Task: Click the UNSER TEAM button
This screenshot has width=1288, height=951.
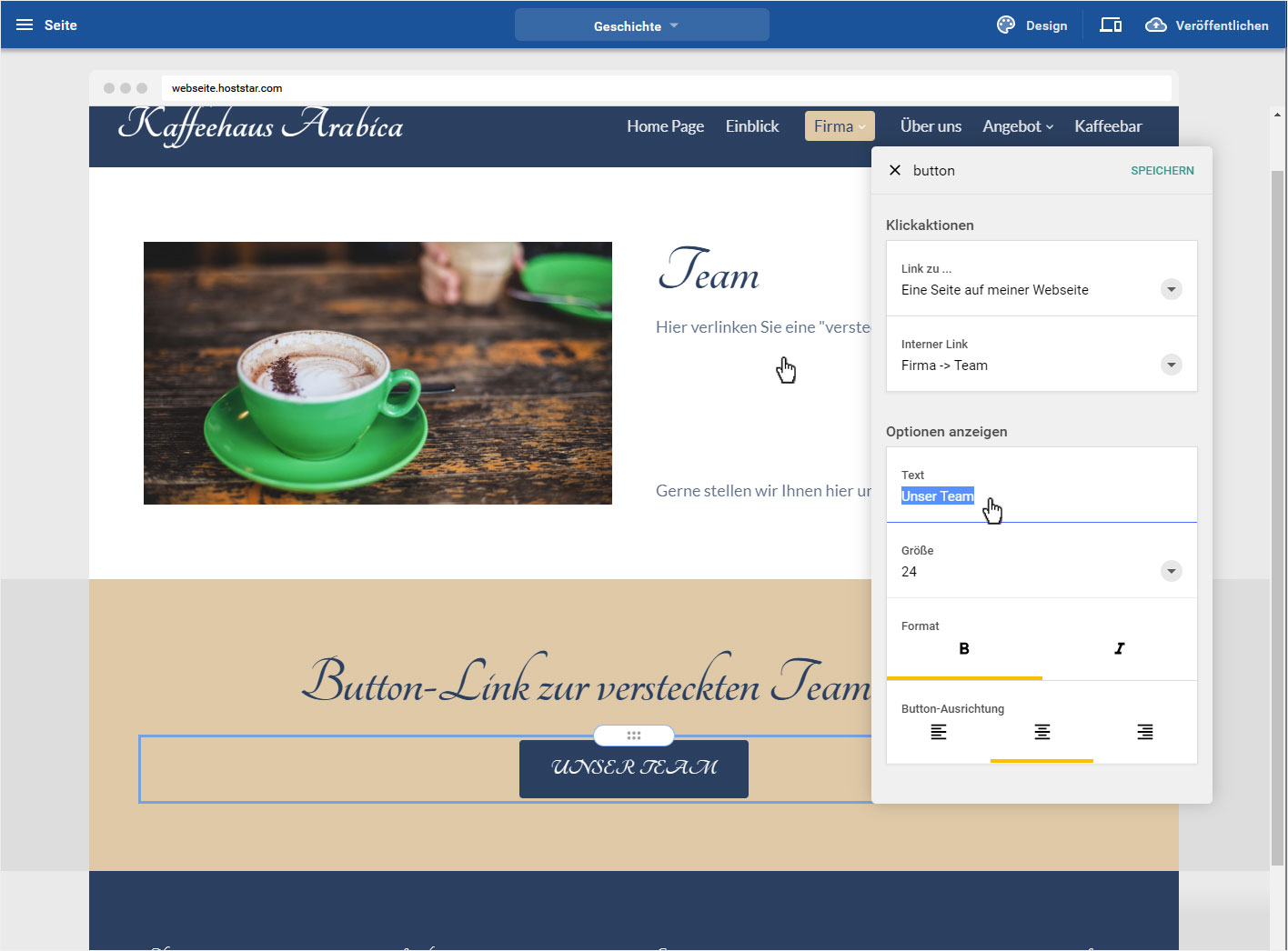Action: point(634,769)
